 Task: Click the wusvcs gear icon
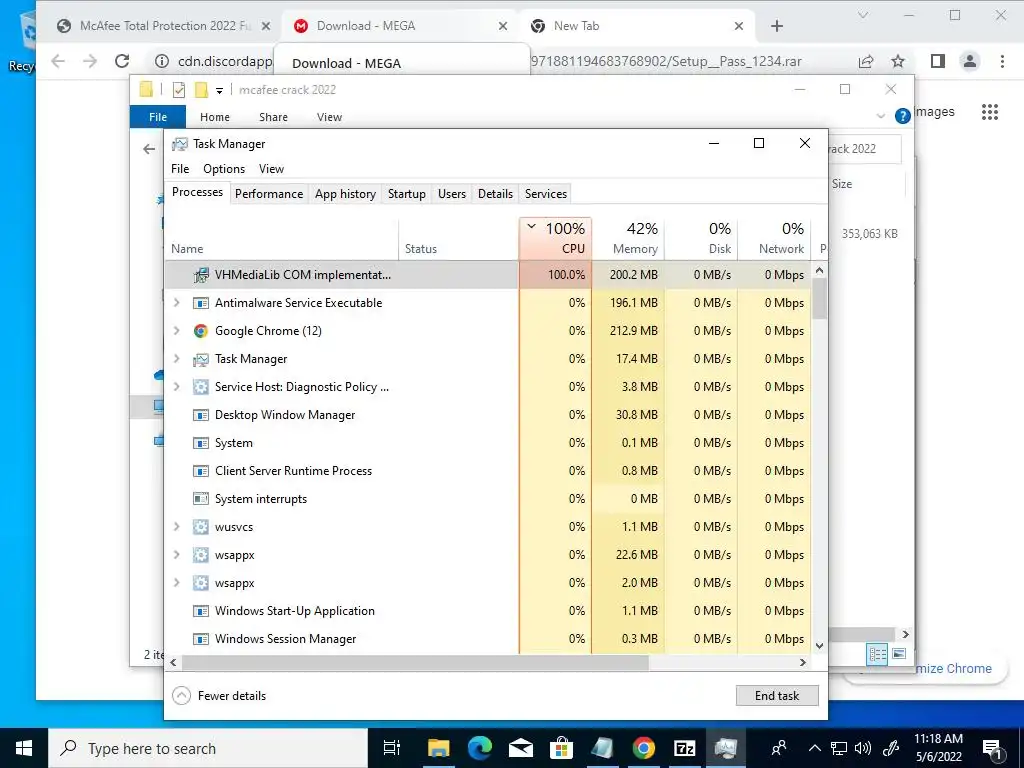pyautogui.click(x=200, y=527)
